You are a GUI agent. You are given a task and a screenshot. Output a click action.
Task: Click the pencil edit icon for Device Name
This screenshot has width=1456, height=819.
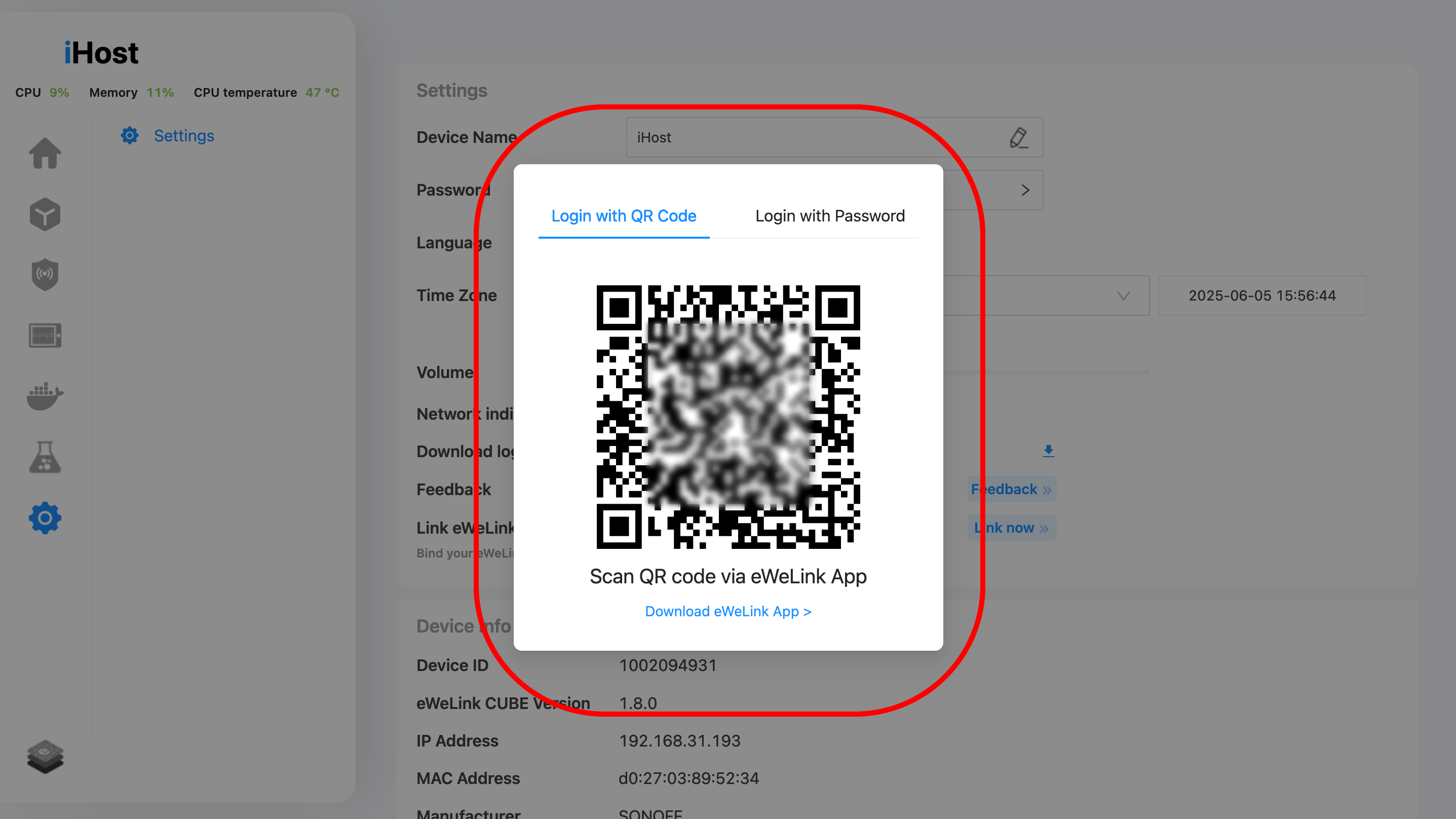click(x=1018, y=137)
